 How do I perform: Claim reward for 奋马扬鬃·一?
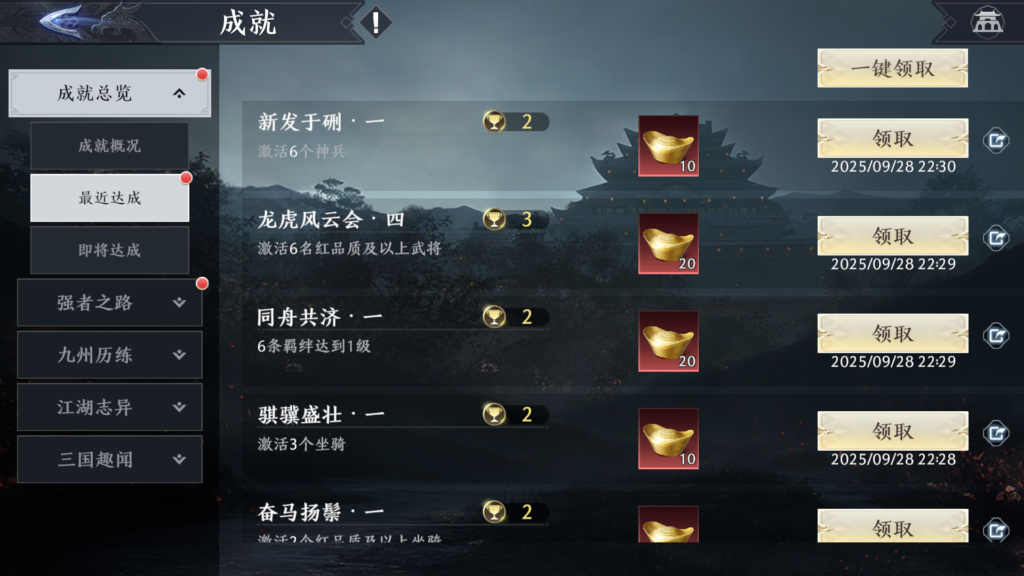click(x=892, y=526)
